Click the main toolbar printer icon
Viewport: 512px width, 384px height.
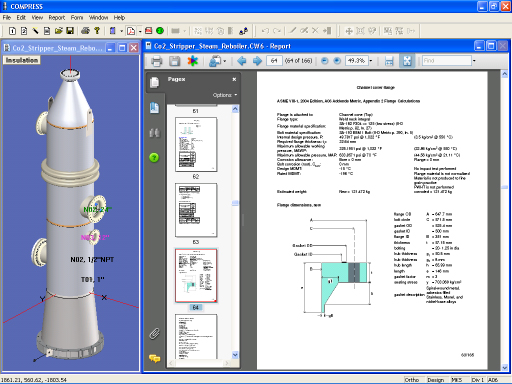85,31
